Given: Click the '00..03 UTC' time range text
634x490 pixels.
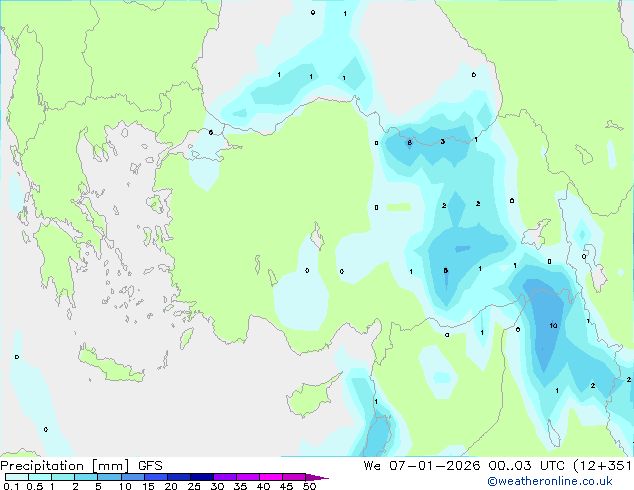Looking at the screenshot, I should click(x=526, y=466).
